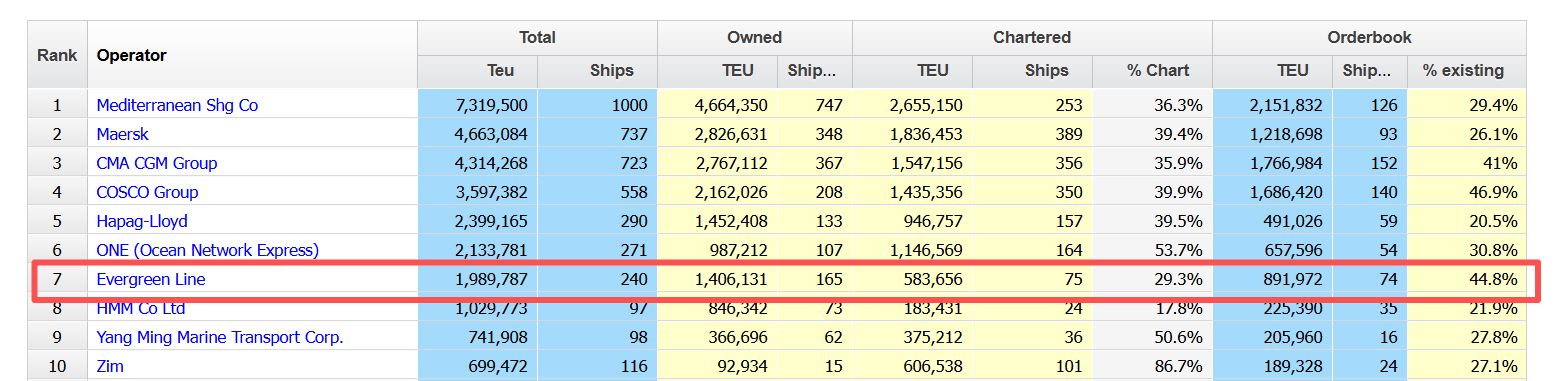Select Hapag-Lloyd % existing 20.5%
1560x381 pixels.
click(1467, 221)
